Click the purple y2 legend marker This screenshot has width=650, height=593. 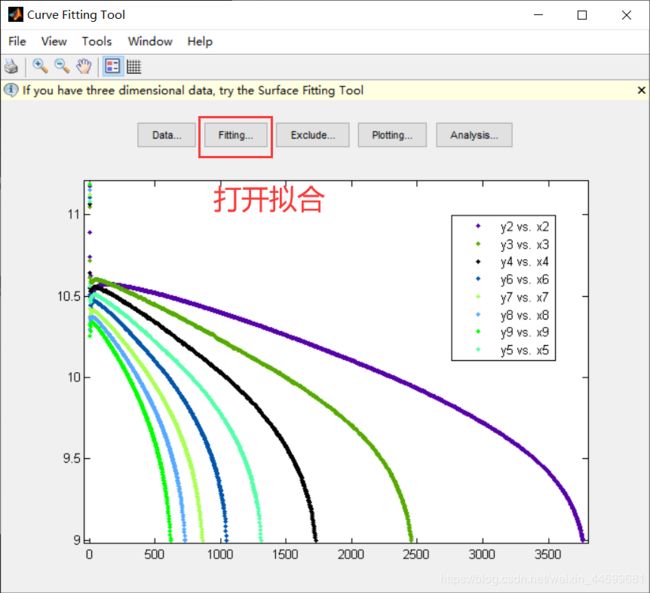click(x=478, y=226)
